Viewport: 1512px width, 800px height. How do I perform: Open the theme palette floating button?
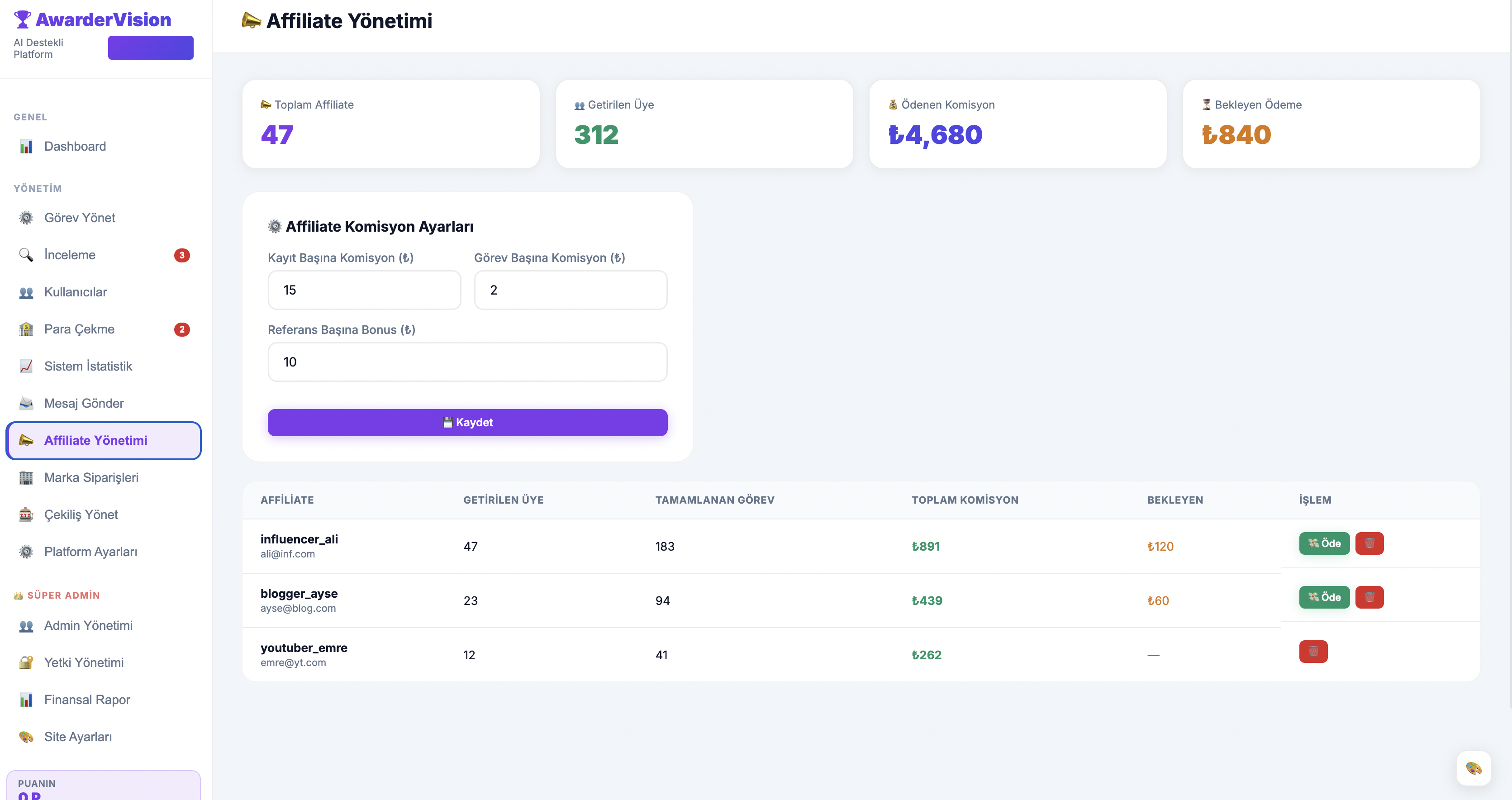pyautogui.click(x=1473, y=768)
